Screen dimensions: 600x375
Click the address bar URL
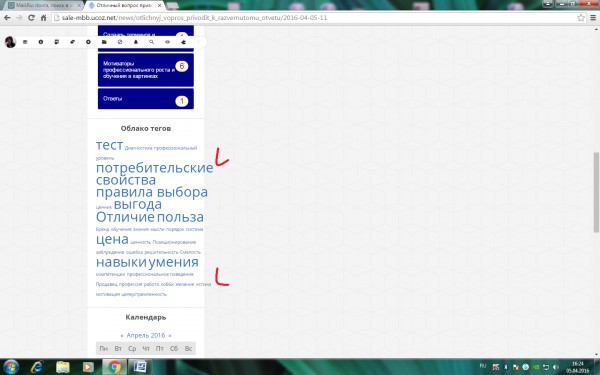coord(194,18)
